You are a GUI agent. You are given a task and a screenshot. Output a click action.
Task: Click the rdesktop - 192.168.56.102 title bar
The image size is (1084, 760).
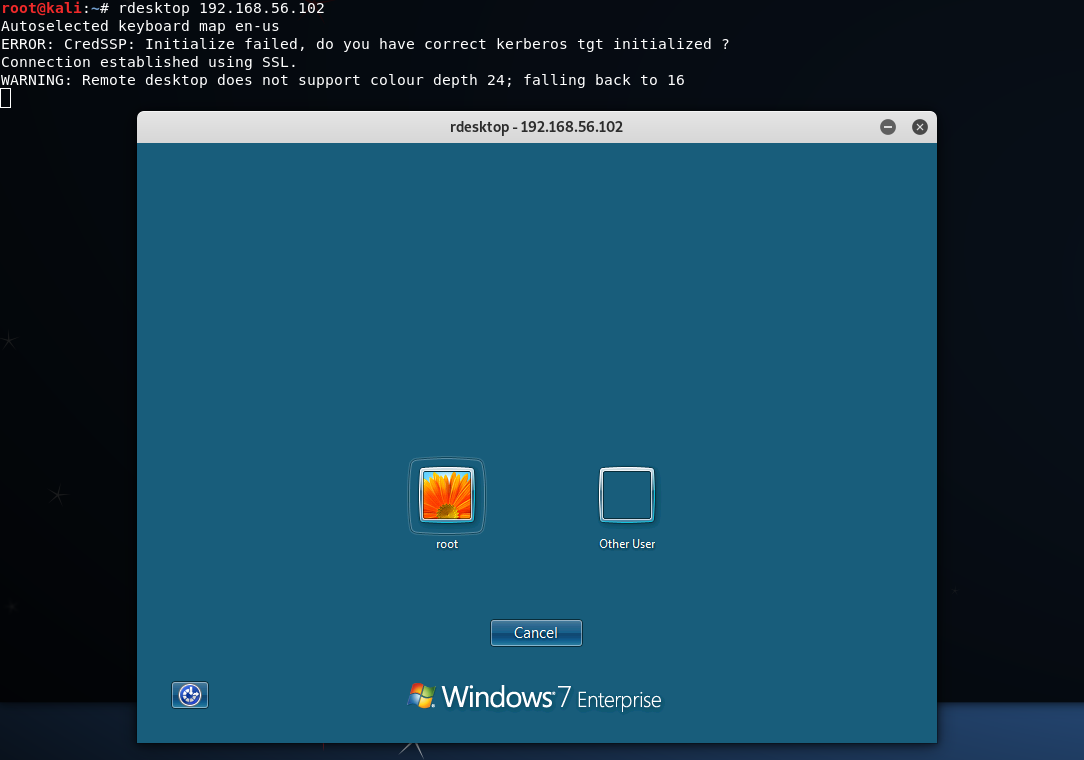point(536,127)
